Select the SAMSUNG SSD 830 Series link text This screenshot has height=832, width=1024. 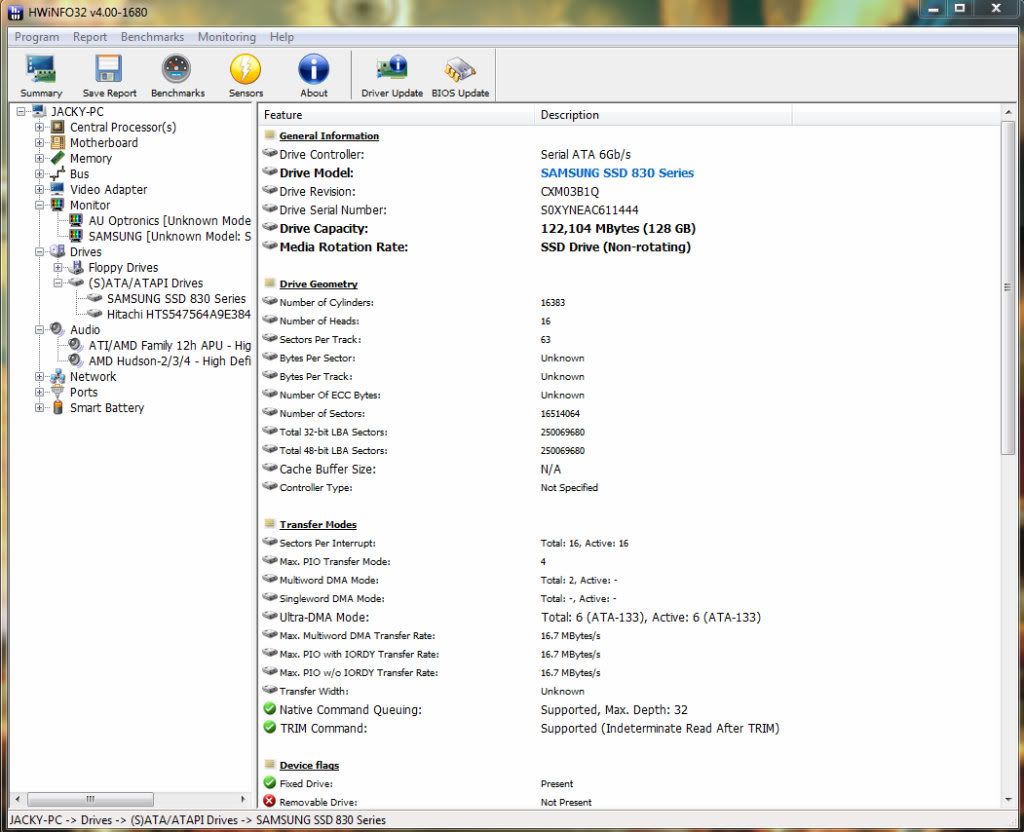coord(617,173)
